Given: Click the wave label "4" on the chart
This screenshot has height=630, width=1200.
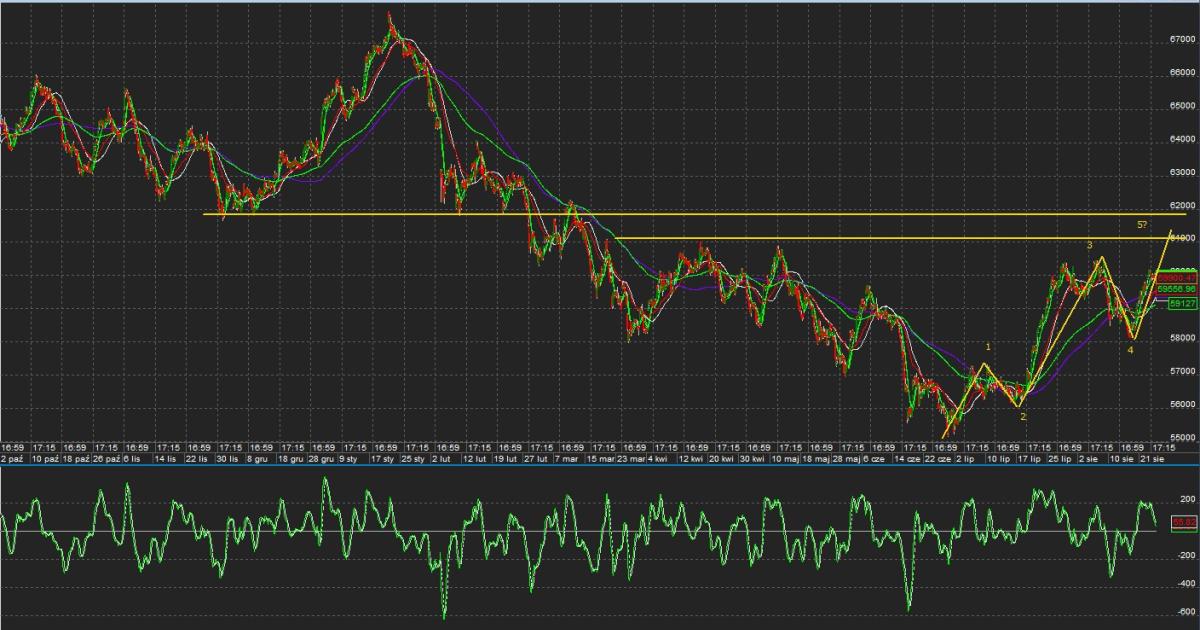Looking at the screenshot, I should (1131, 350).
